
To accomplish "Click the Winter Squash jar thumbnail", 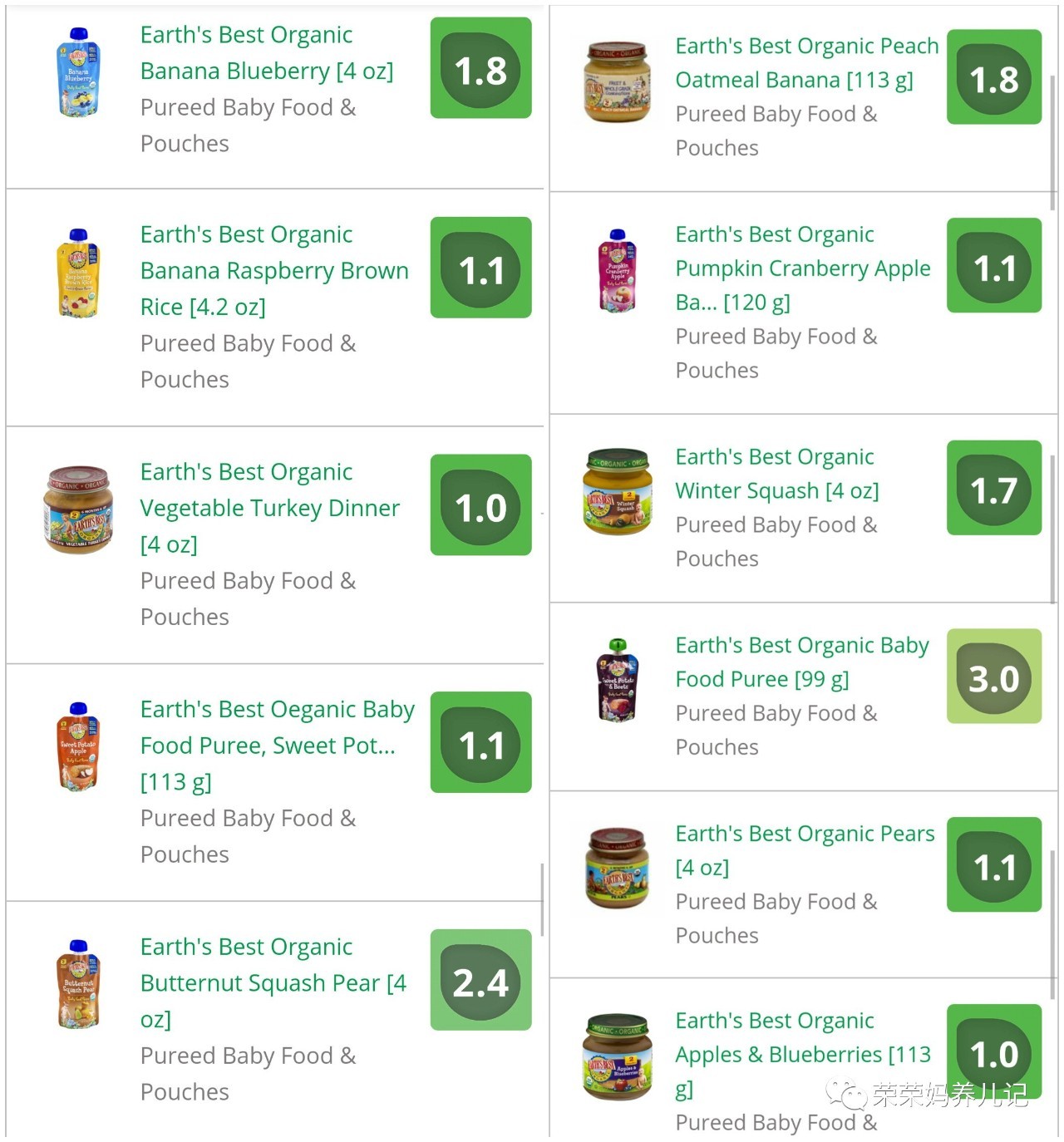I will click(617, 490).
